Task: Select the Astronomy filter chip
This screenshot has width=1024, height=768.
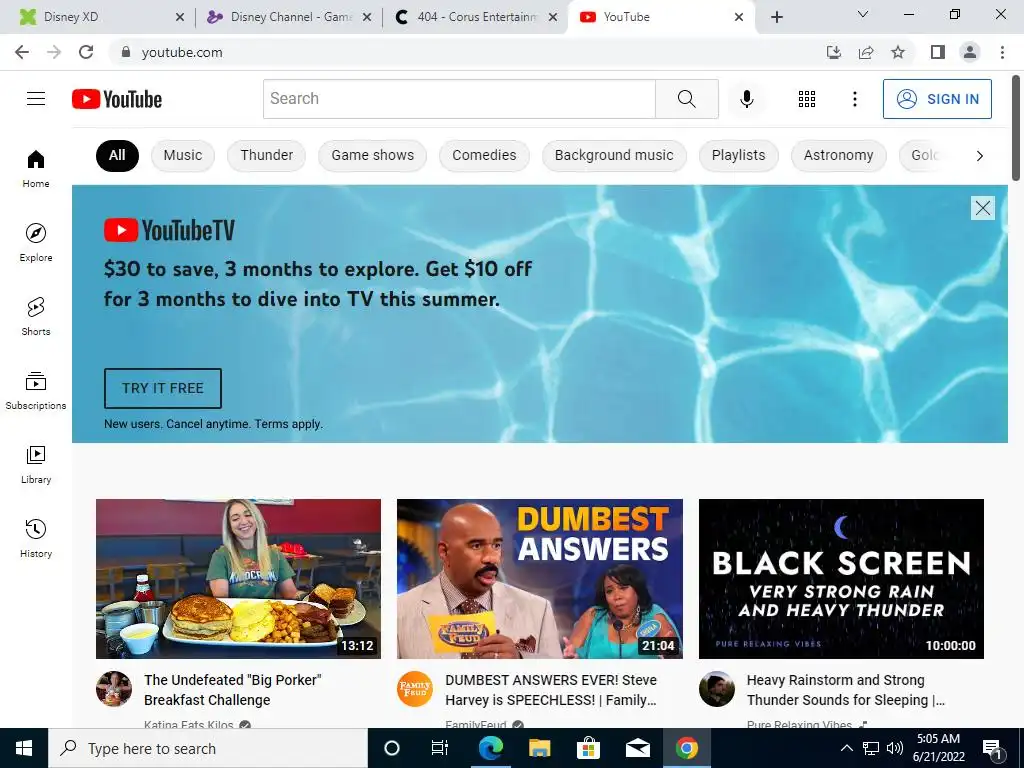Action: click(x=839, y=155)
